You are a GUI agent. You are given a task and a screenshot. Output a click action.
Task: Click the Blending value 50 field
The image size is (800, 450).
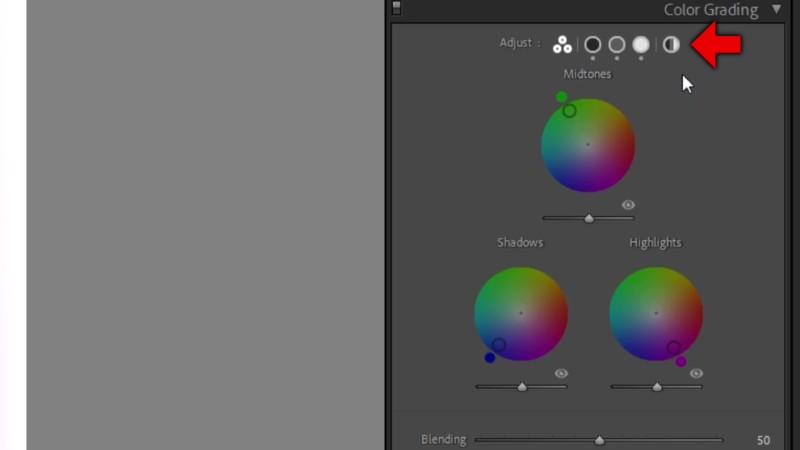point(763,440)
